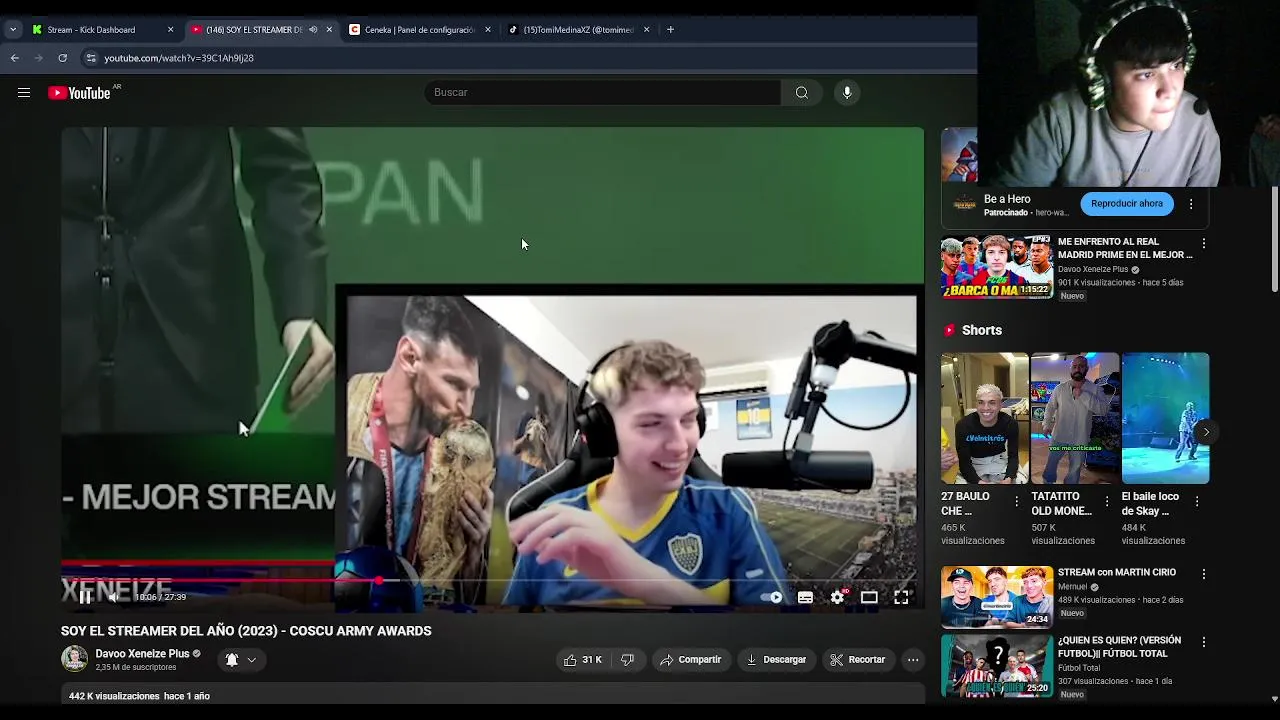
Task: Close the Stream - Kick Dashboard tab
Action: 170,30
